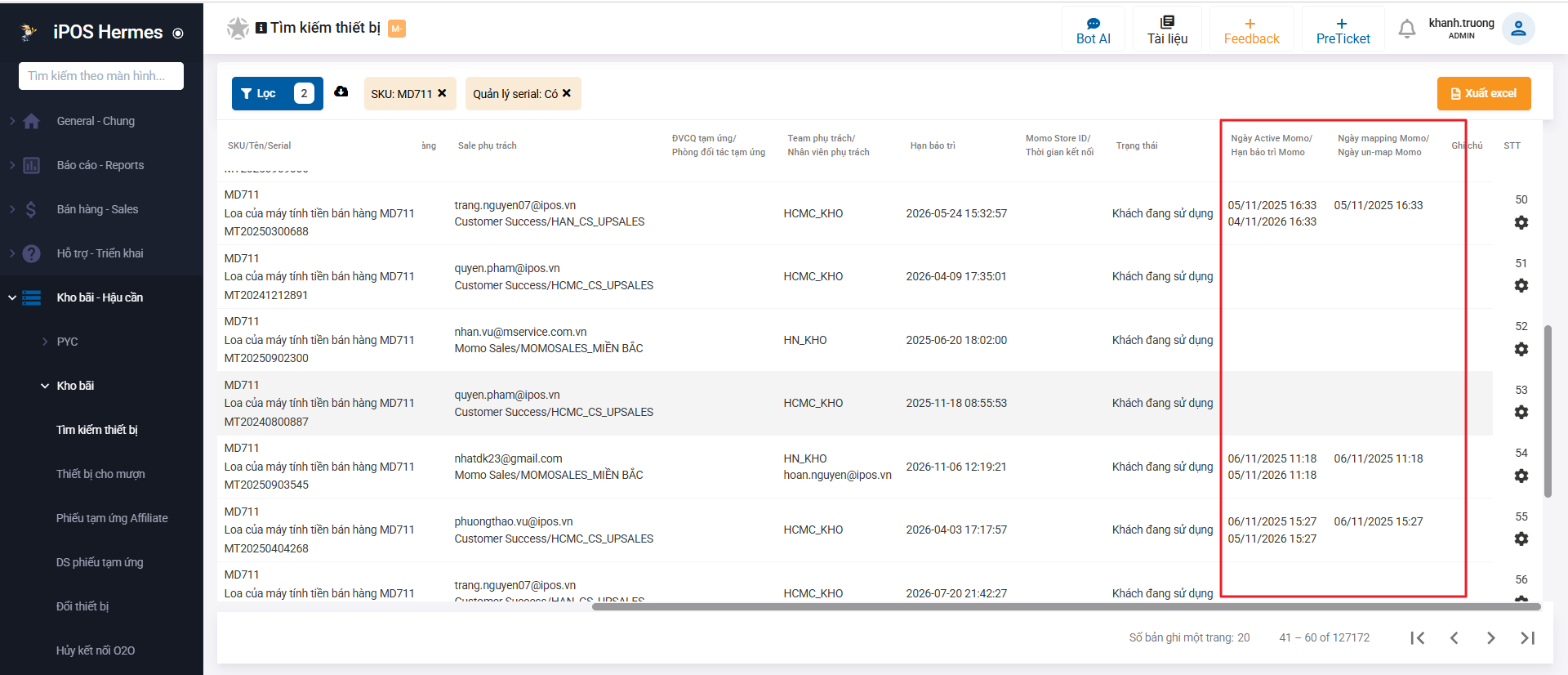The width and height of the screenshot is (1568, 675).
Task: Click the orange M- badge
Action: (397, 29)
